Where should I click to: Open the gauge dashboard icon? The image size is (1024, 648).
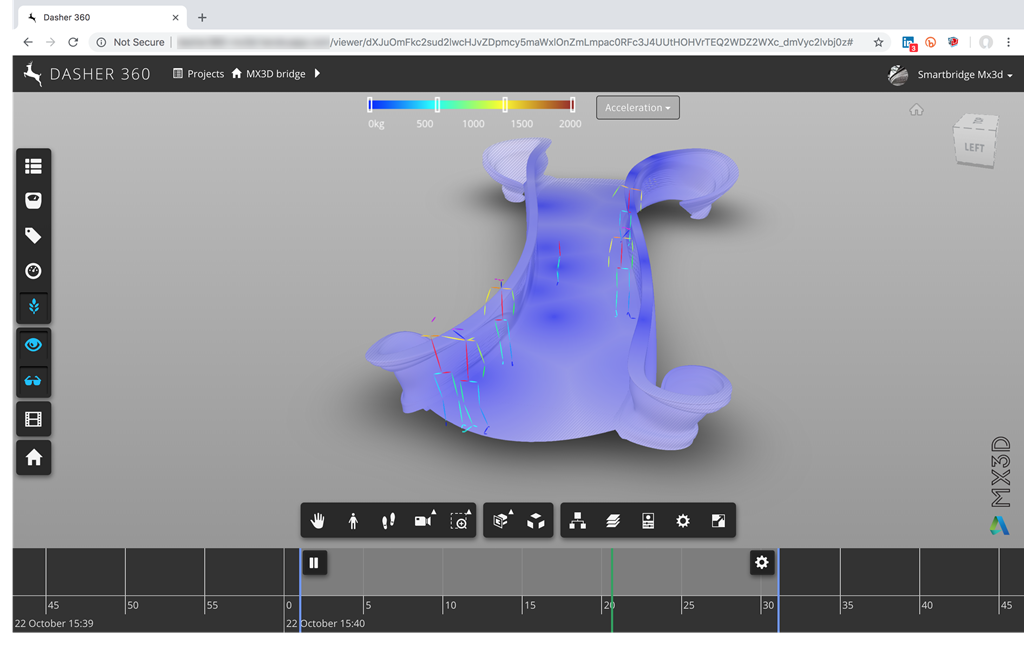(33, 271)
